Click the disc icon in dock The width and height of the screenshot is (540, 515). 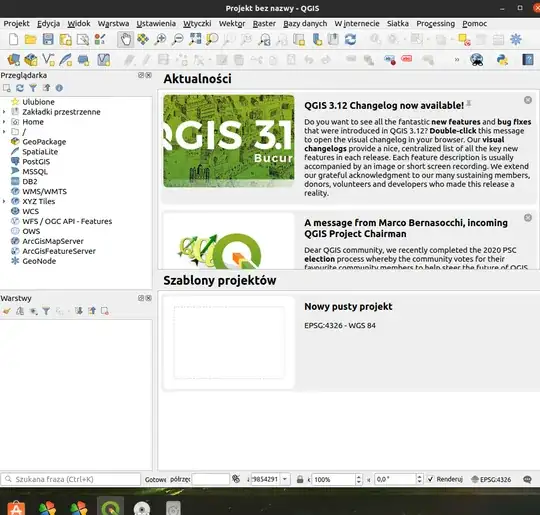142,508
